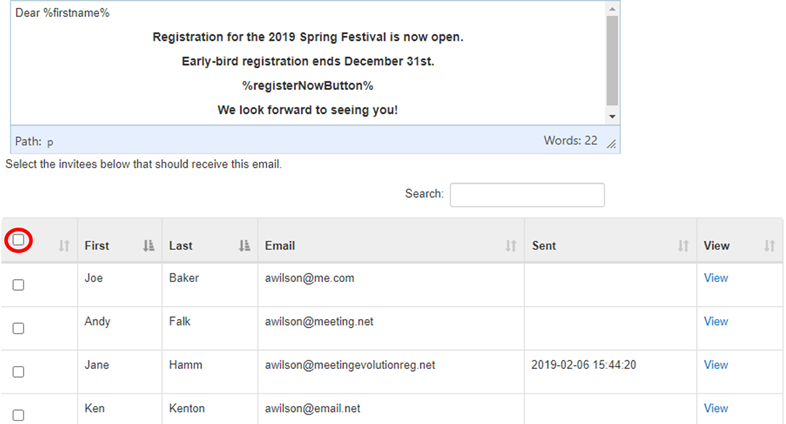The image size is (786, 424).
Task: Open View link for Jane Hamm
Action: [x=715, y=365]
